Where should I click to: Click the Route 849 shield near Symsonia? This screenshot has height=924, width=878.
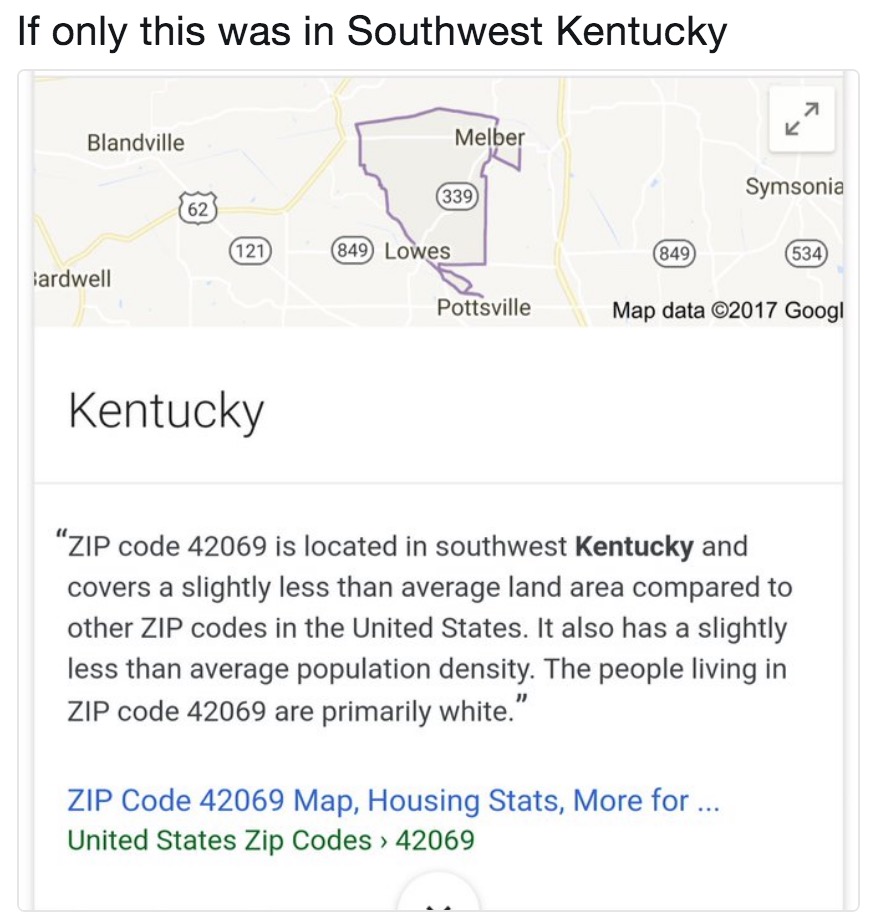point(674,255)
